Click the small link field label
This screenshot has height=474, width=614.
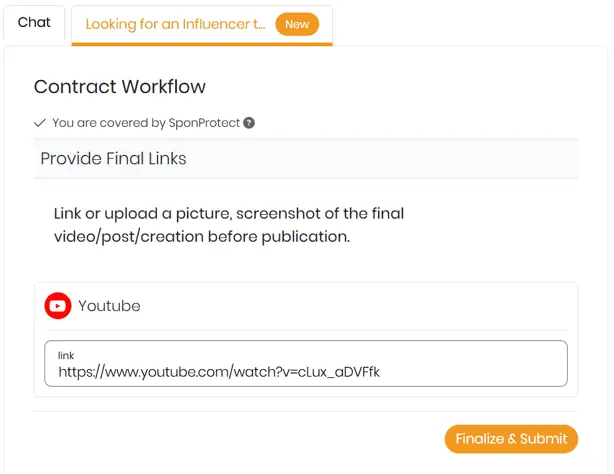(x=66, y=355)
